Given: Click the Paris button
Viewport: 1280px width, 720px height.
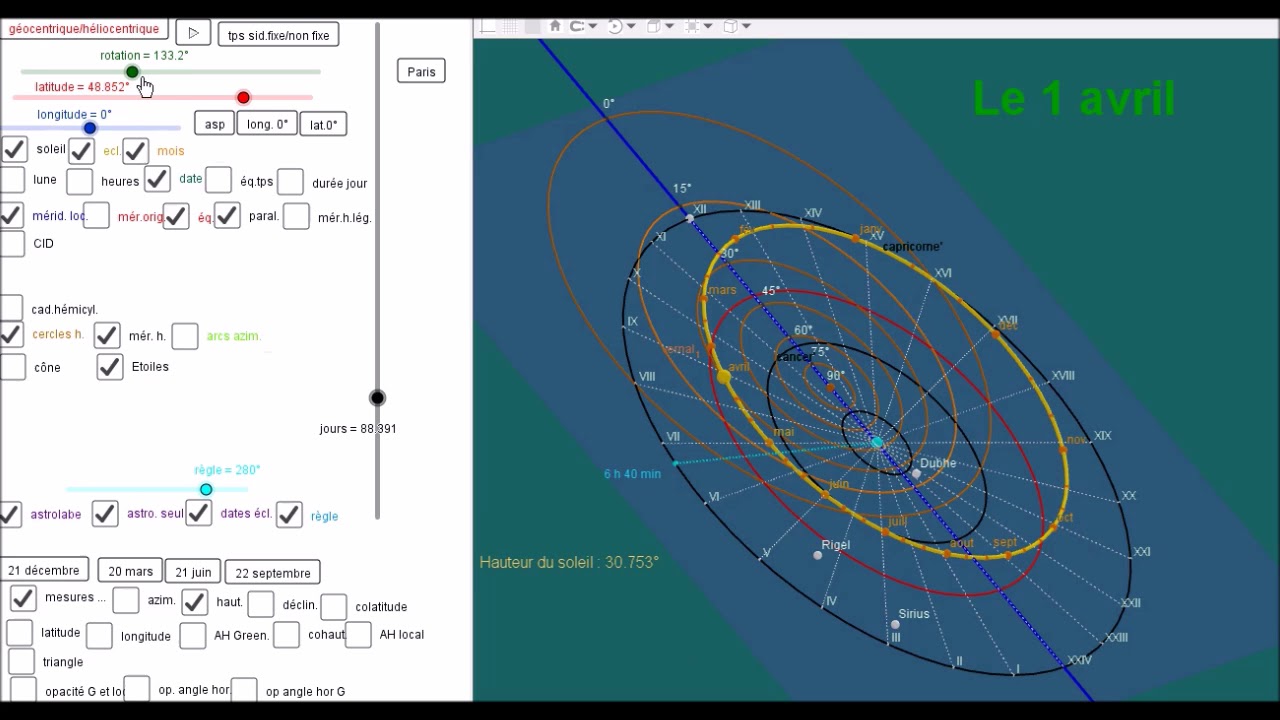Looking at the screenshot, I should pos(422,72).
